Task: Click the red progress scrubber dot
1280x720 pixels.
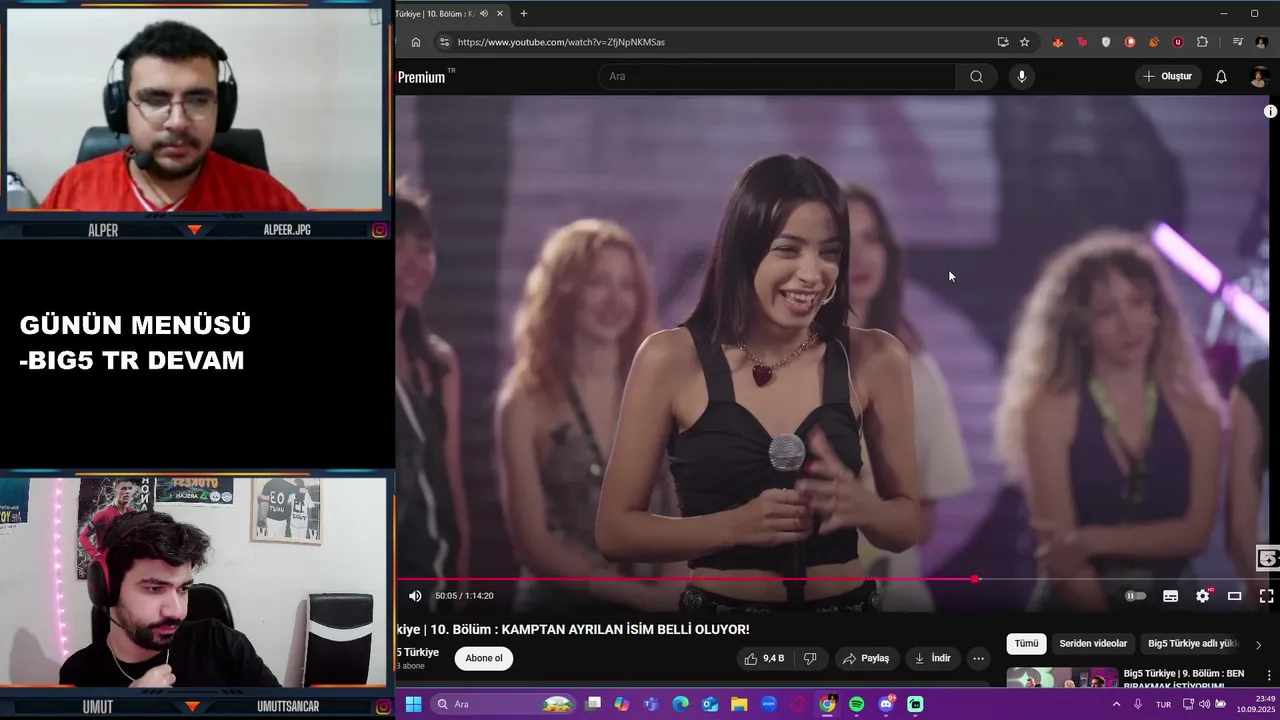Action: pyautogui.click(x=975, y=579)
